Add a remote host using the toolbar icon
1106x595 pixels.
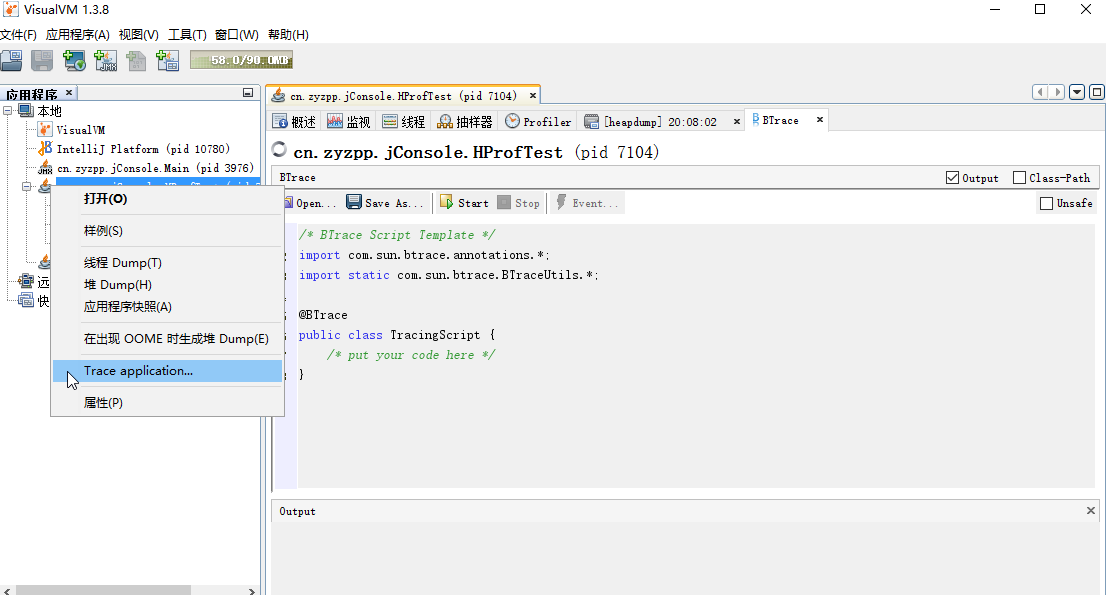click(74, 60)
